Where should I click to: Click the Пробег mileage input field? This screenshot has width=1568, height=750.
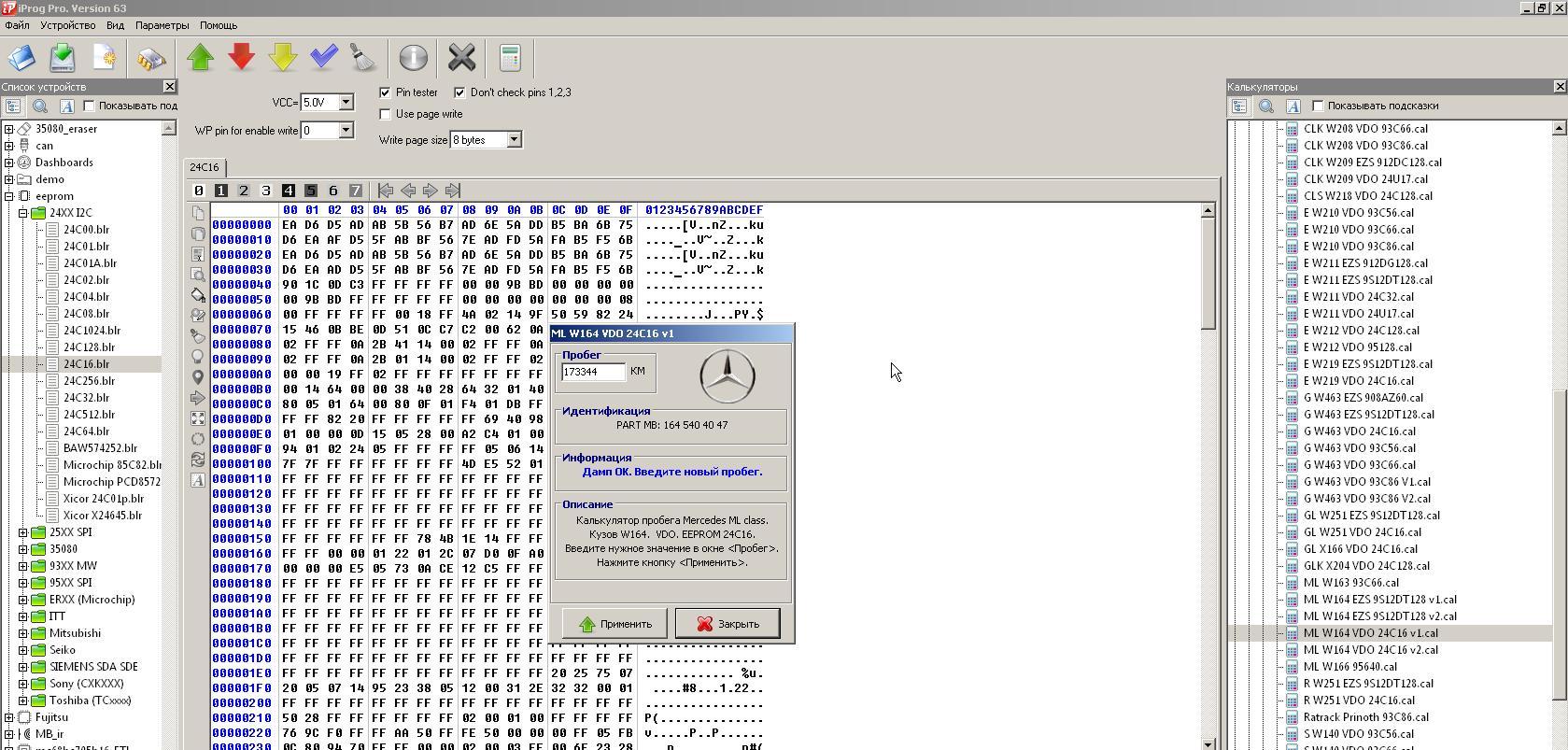(x=594, y=372)
